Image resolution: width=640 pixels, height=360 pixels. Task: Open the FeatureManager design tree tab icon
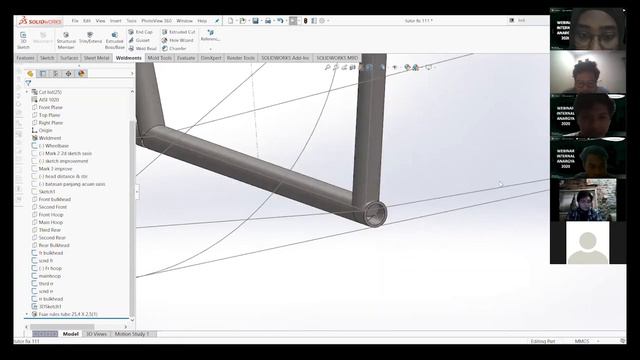(30, 73)
